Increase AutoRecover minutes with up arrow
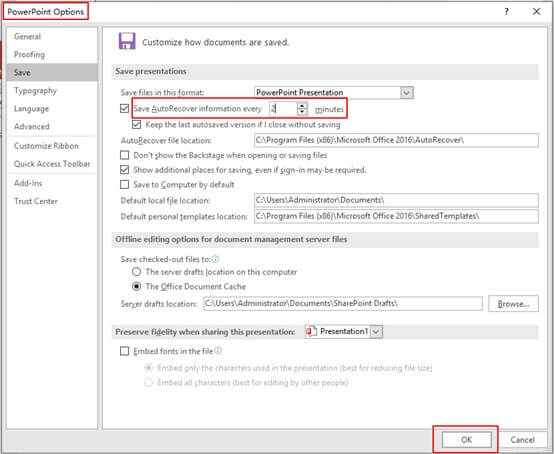The height and width of the screenshot is (454, 554). point(302,106)
